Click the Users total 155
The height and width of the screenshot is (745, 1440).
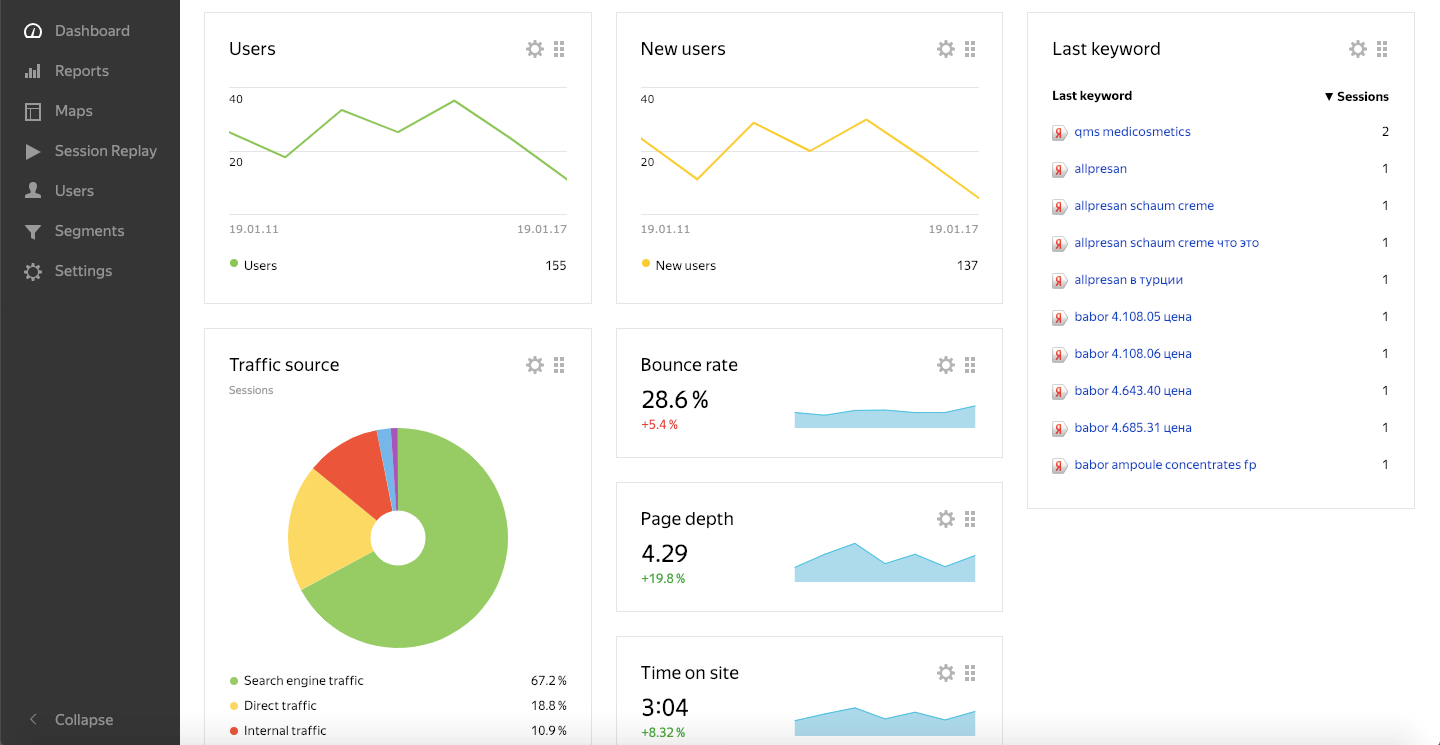pyautogui.click(x=556, y=266)
